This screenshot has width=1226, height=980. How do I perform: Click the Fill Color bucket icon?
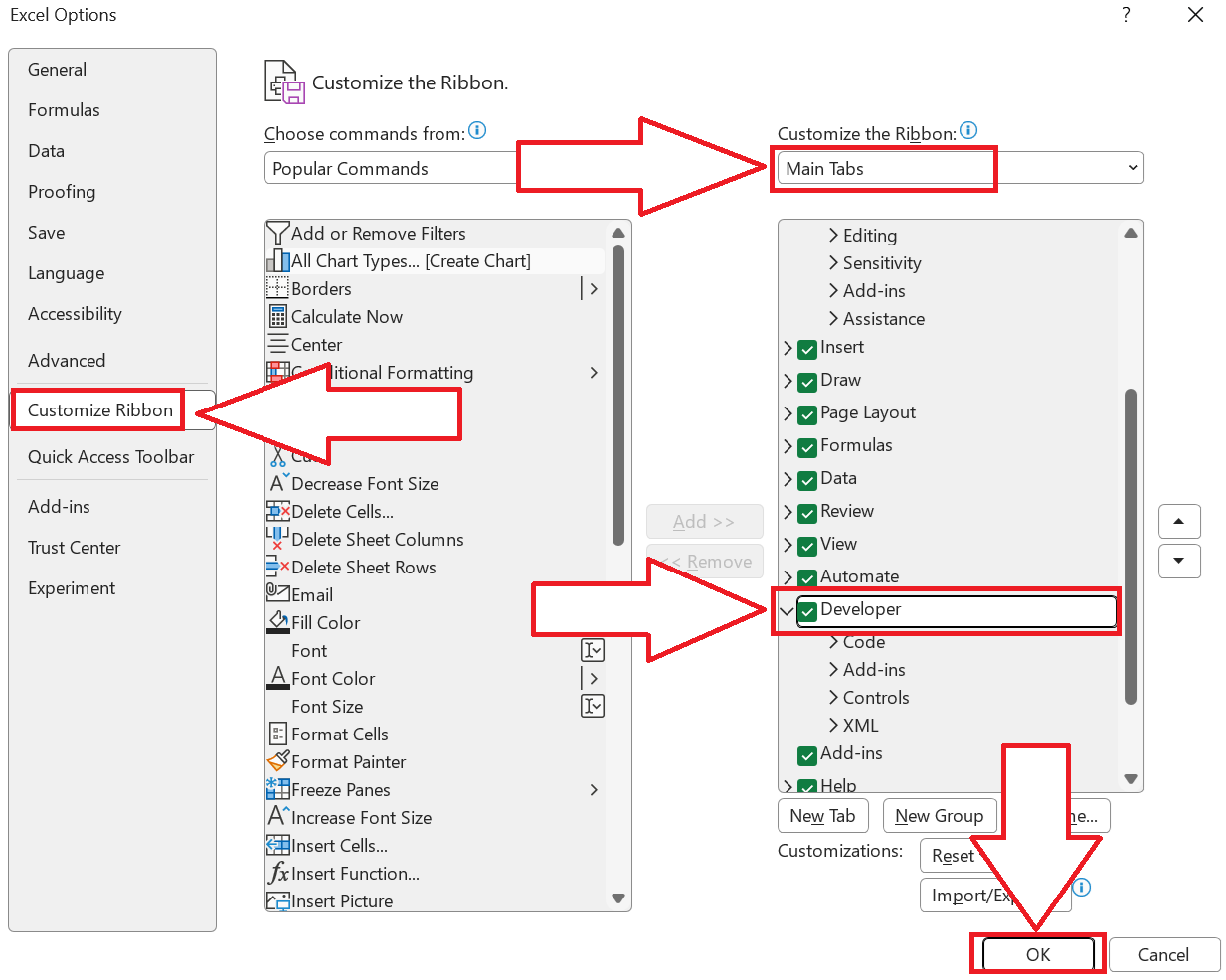coord(278,623)
